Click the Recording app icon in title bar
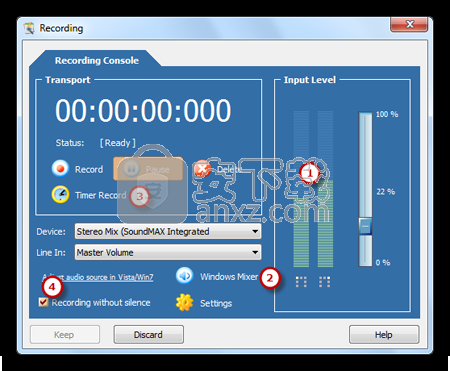Screen dimensions: 450x371 tap(29, 28)
